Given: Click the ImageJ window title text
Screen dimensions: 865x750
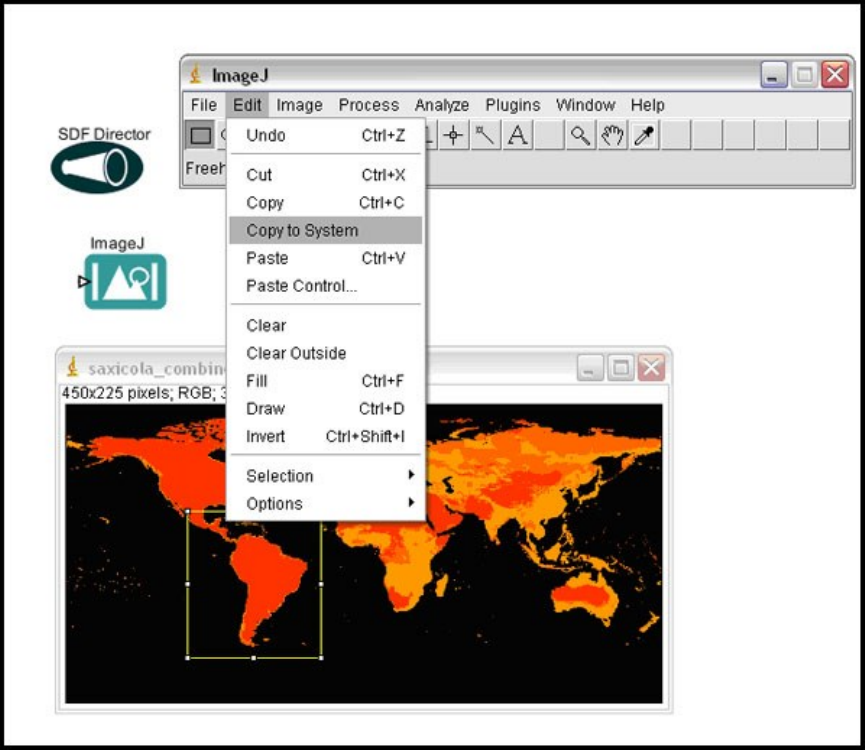Looking at the screenshot, I should [240, 75].
